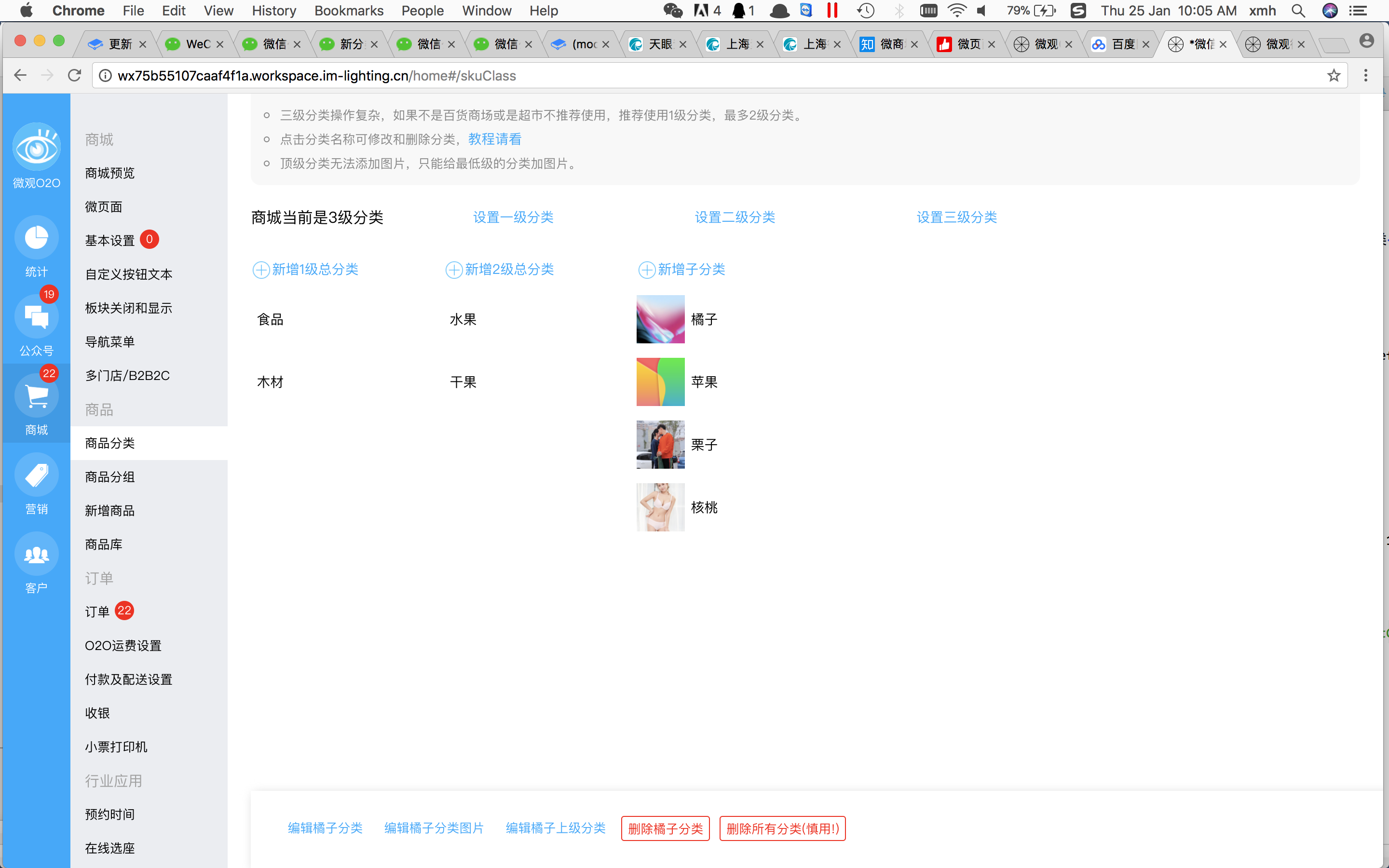
Task: Click the volume icon in the menu bar
Action: (x=982, y=10)
